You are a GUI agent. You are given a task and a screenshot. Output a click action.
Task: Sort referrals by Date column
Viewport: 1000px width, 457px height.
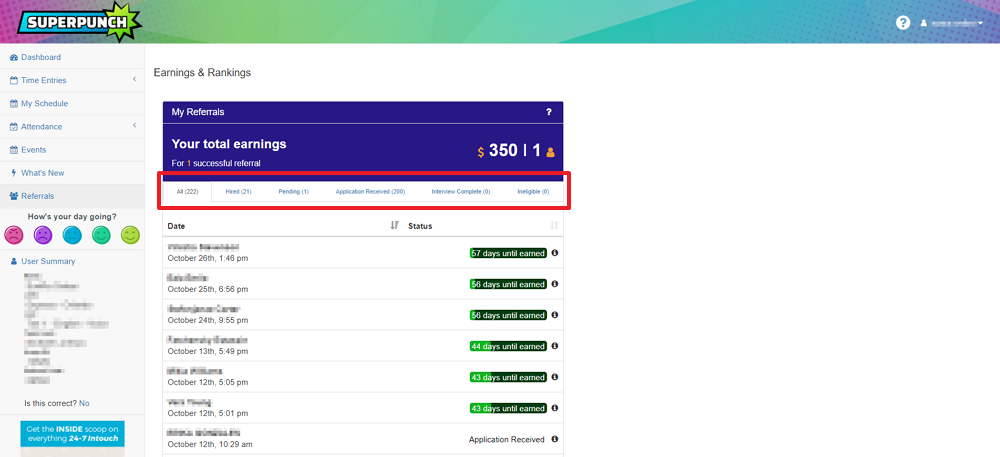pos(394,226)
